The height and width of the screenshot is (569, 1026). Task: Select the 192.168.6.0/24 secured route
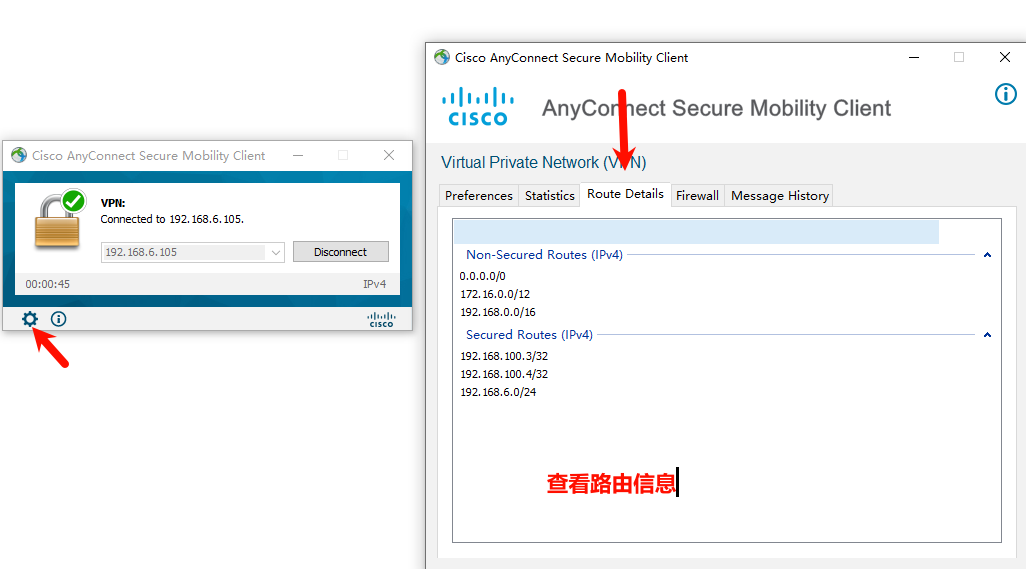(x=498, y=392)
